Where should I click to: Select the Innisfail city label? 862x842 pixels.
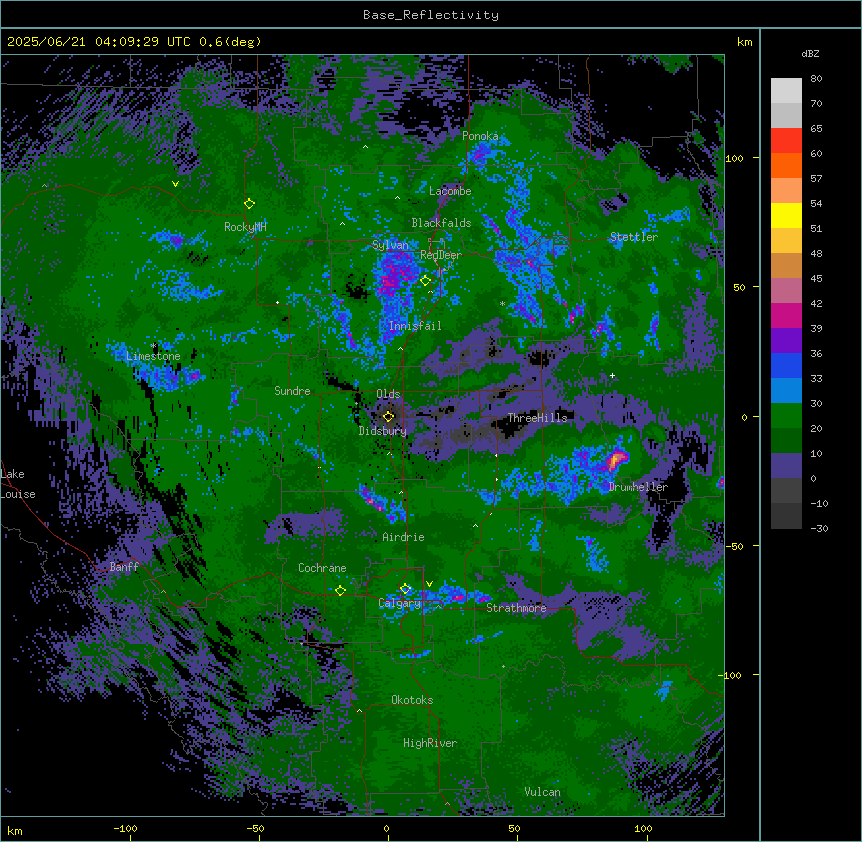click(415, 326)
